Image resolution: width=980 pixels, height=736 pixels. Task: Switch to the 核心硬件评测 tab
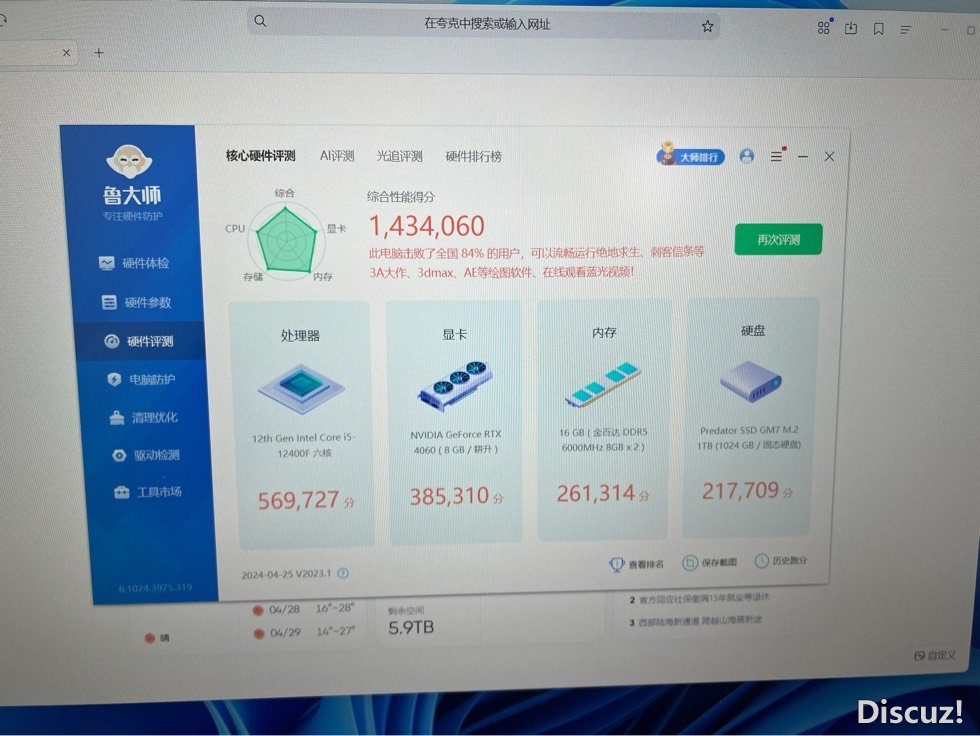click(x=261, y=156)
